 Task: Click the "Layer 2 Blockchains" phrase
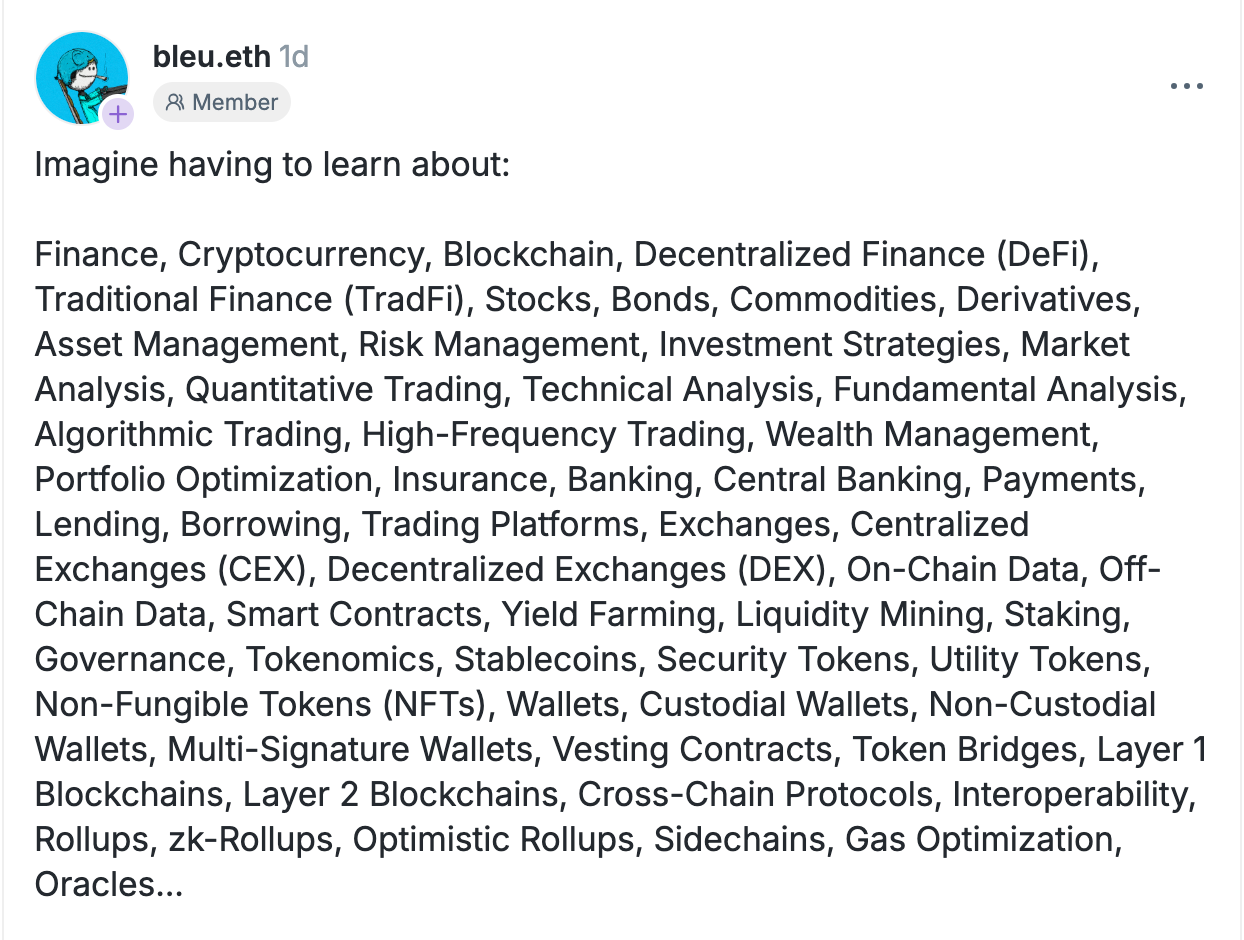coord(400,795)
